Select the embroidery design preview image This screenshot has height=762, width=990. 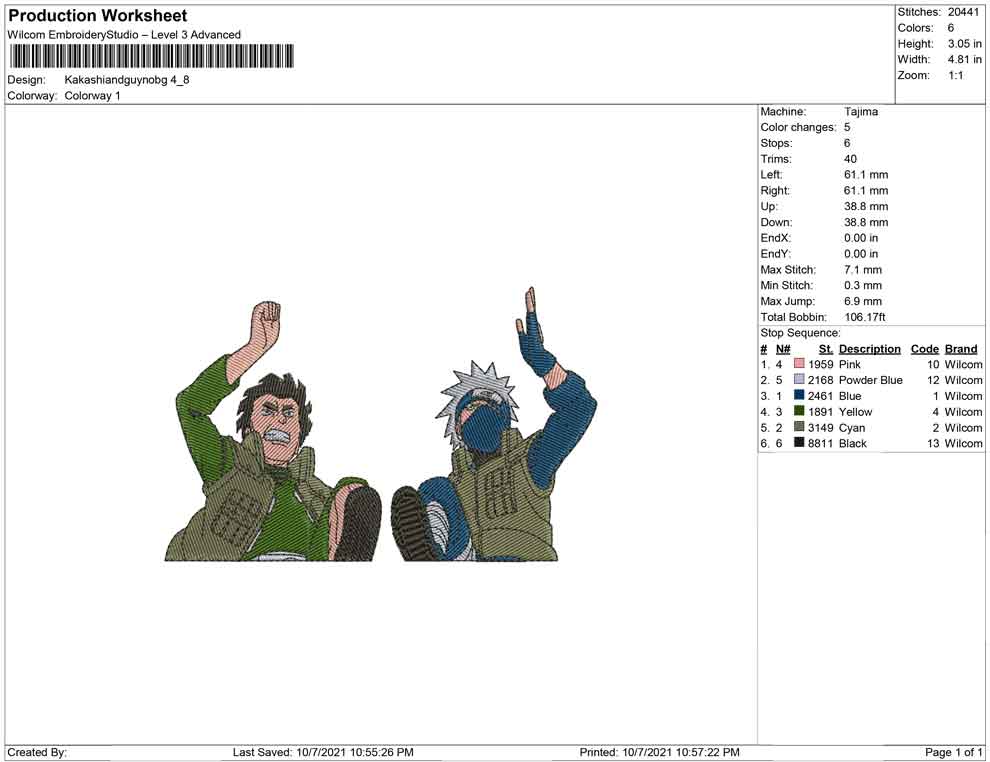tap(380, 424)
